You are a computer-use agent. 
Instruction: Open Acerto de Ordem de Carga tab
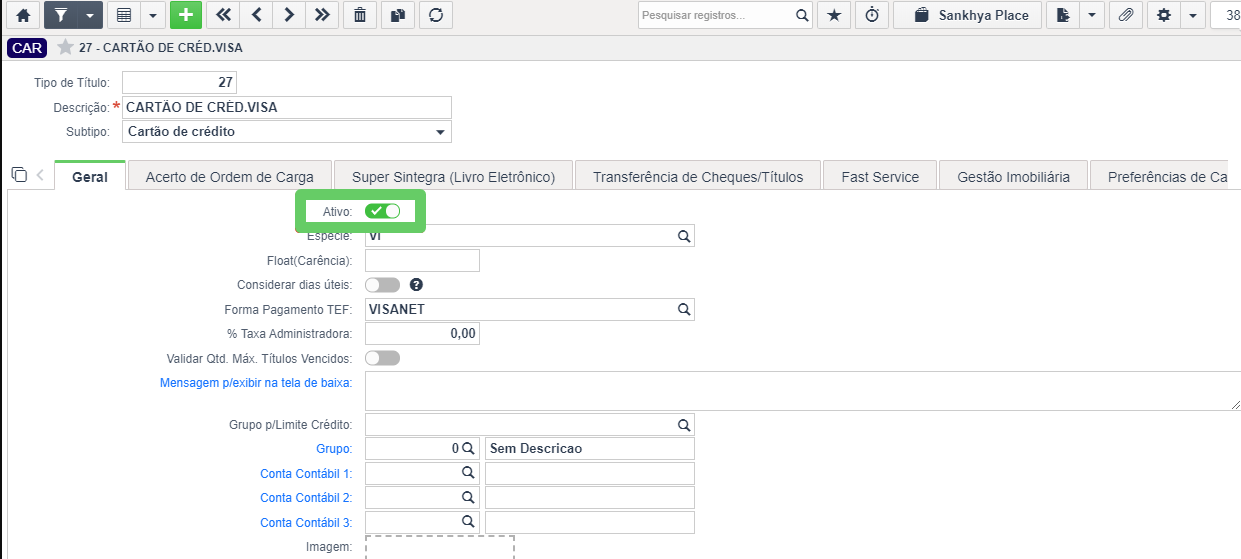[230, 177]
